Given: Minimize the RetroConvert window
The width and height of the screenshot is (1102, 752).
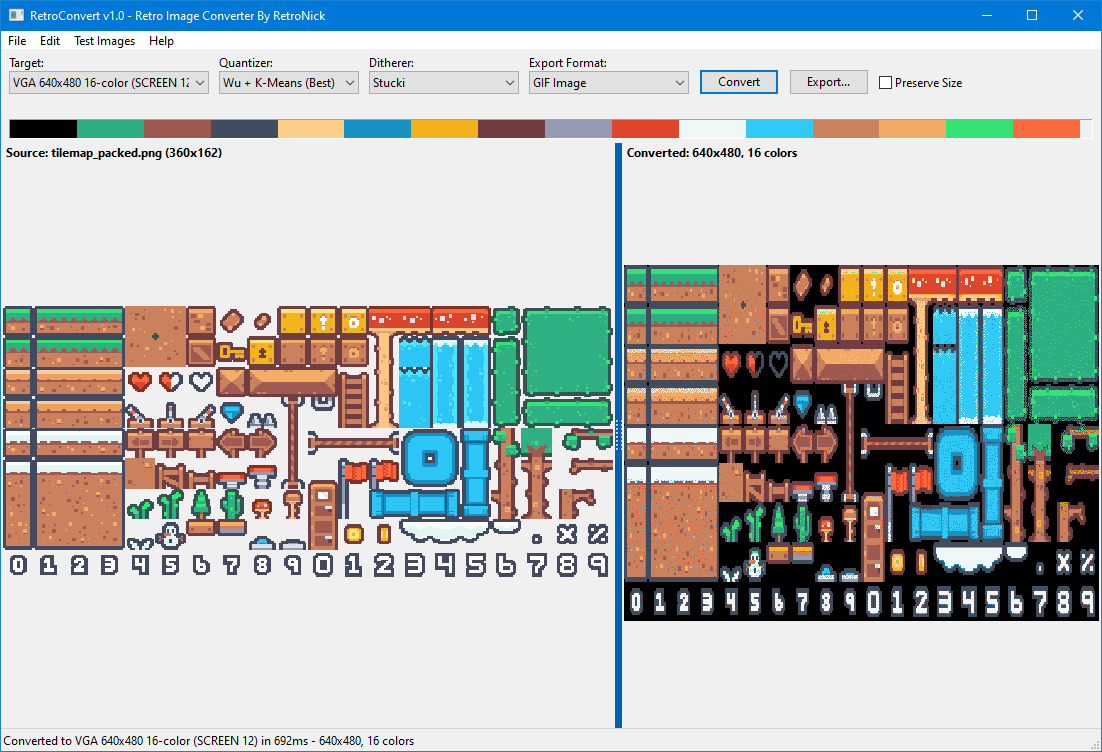Looking at the screenshot, I should coord(987,15).
